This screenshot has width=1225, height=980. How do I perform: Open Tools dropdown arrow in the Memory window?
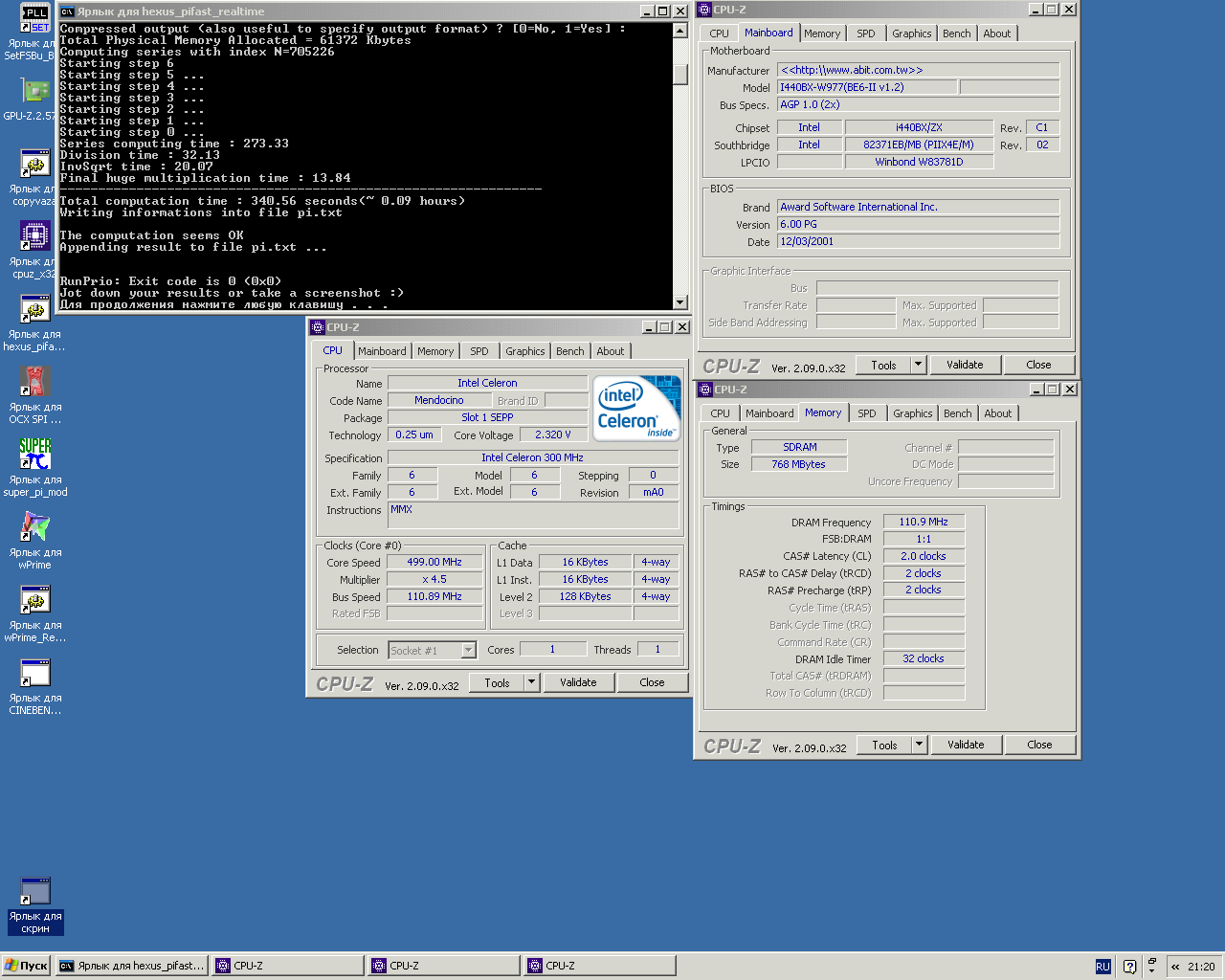pos(920,745)
